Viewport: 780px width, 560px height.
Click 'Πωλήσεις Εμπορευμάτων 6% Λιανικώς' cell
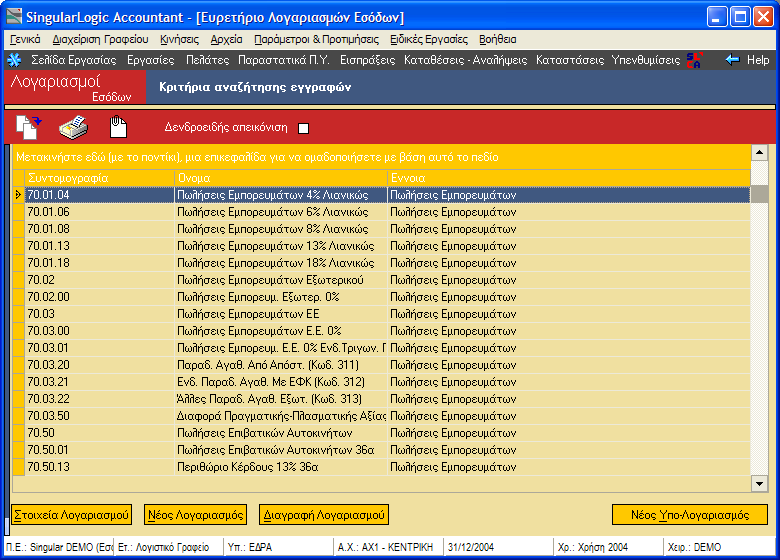[281, 212]
